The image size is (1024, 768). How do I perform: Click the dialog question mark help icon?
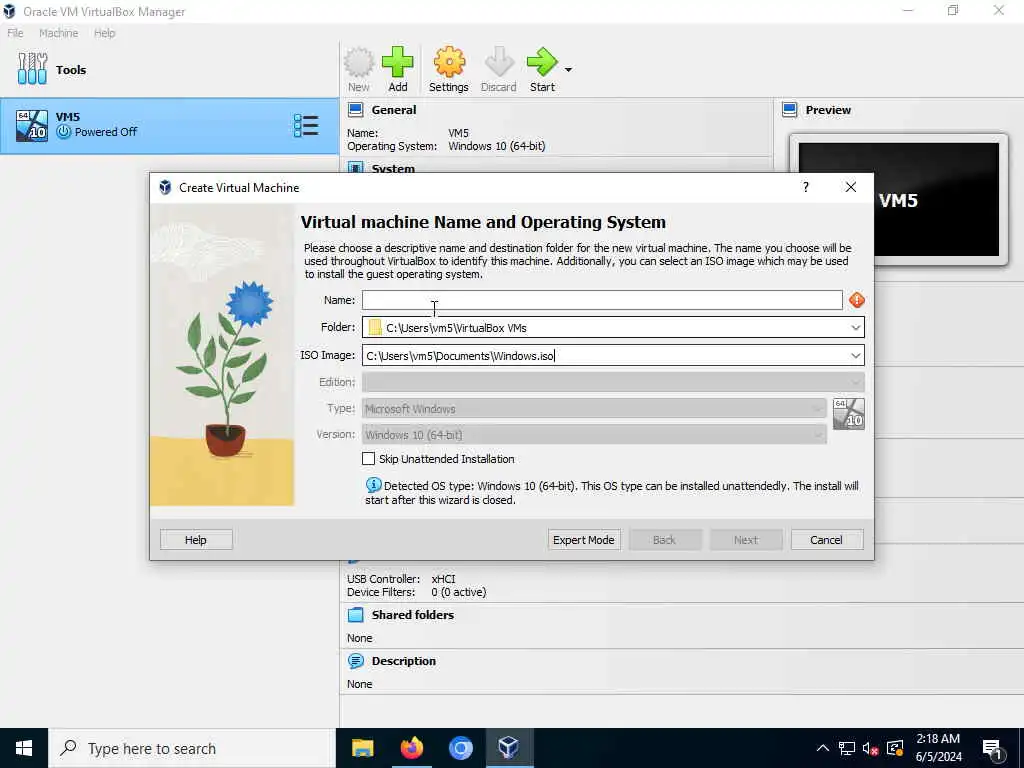pos(806,187)
